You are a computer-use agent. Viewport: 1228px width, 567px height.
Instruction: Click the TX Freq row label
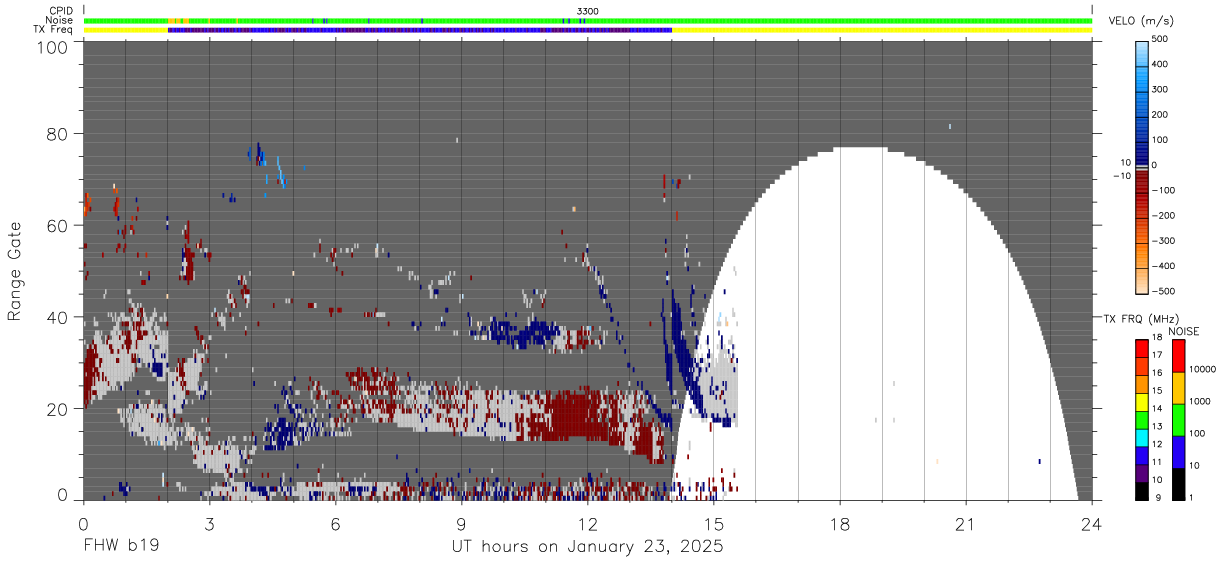pyautogui.click(x=54, y=29)
